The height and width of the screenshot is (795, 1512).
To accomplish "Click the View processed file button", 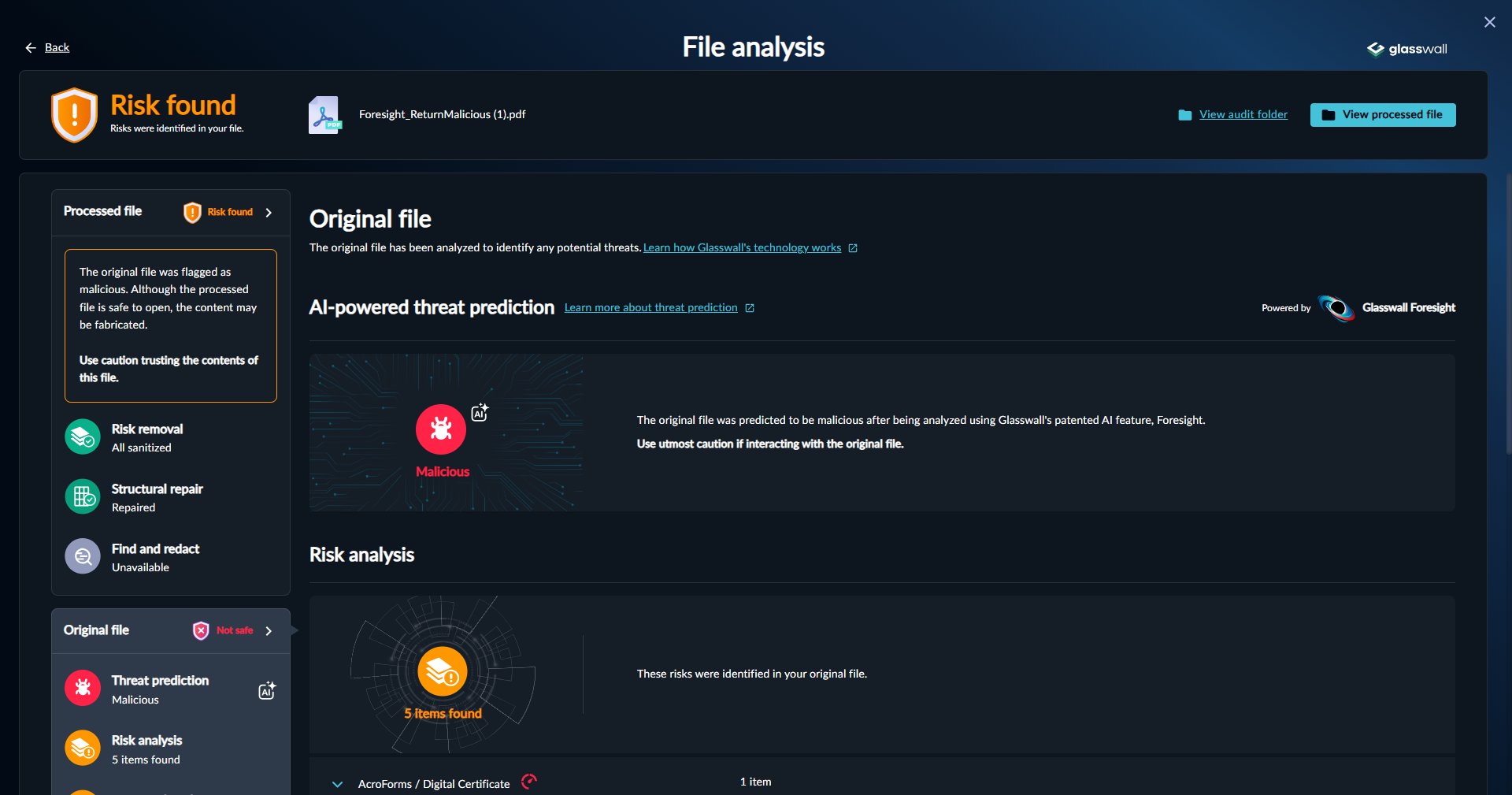I will coord(1383,114).
